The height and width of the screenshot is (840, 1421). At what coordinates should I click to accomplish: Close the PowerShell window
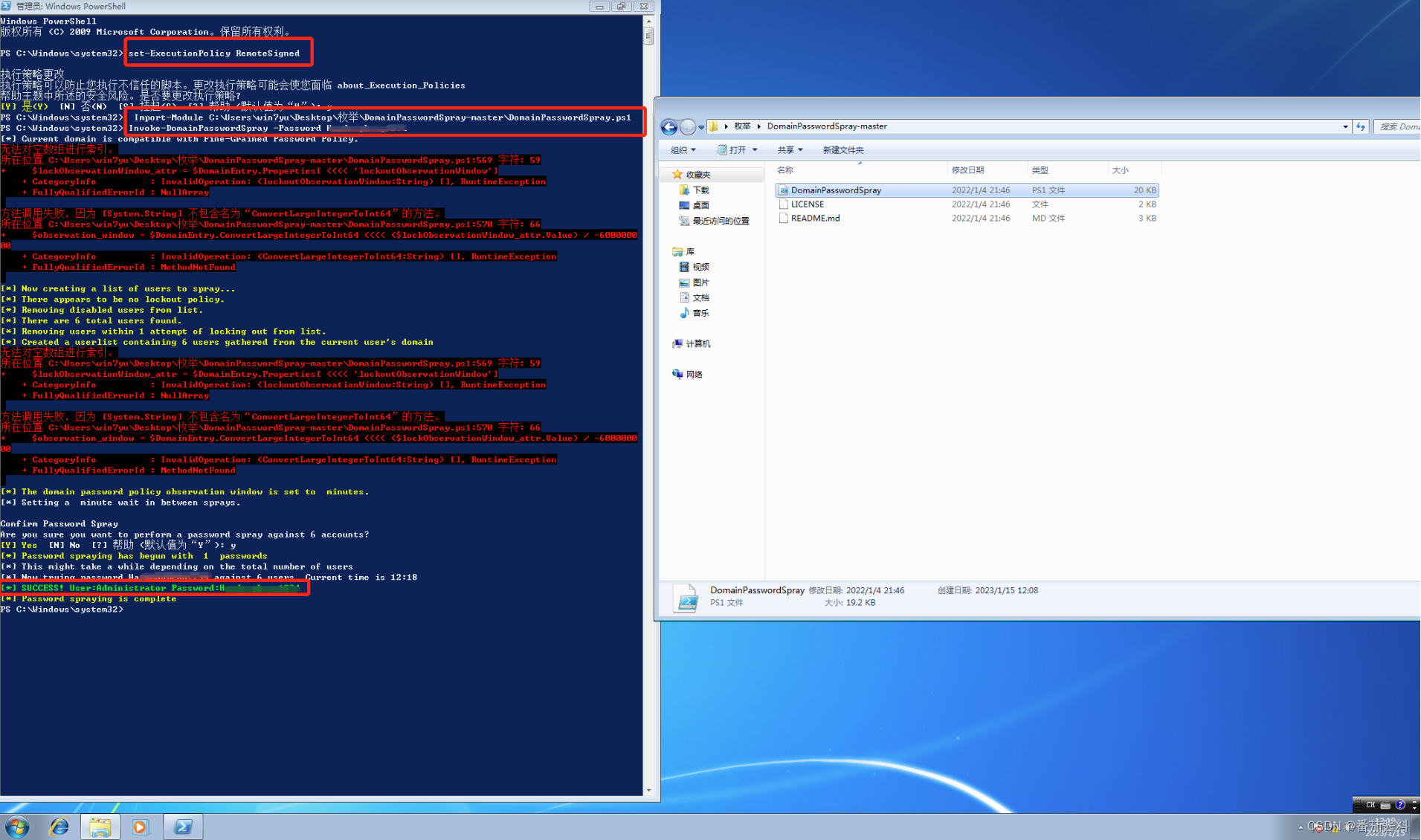point(644,6)
